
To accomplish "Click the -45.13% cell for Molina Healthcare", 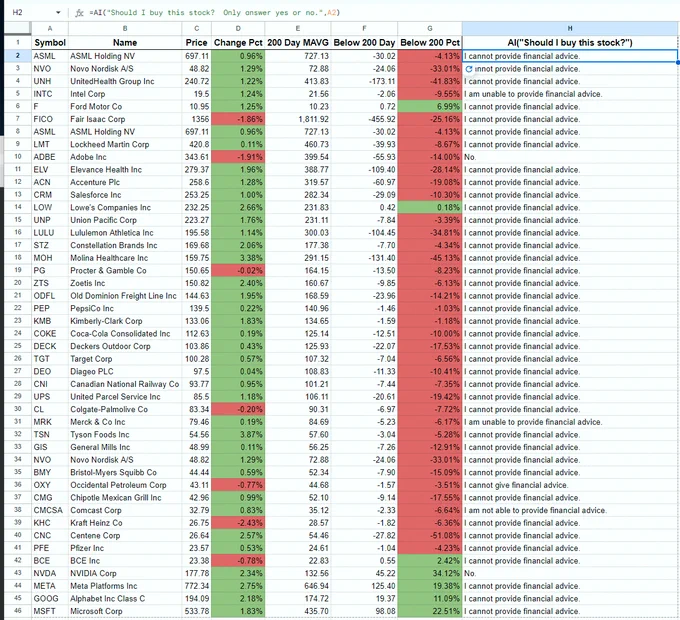I will 429,258.
